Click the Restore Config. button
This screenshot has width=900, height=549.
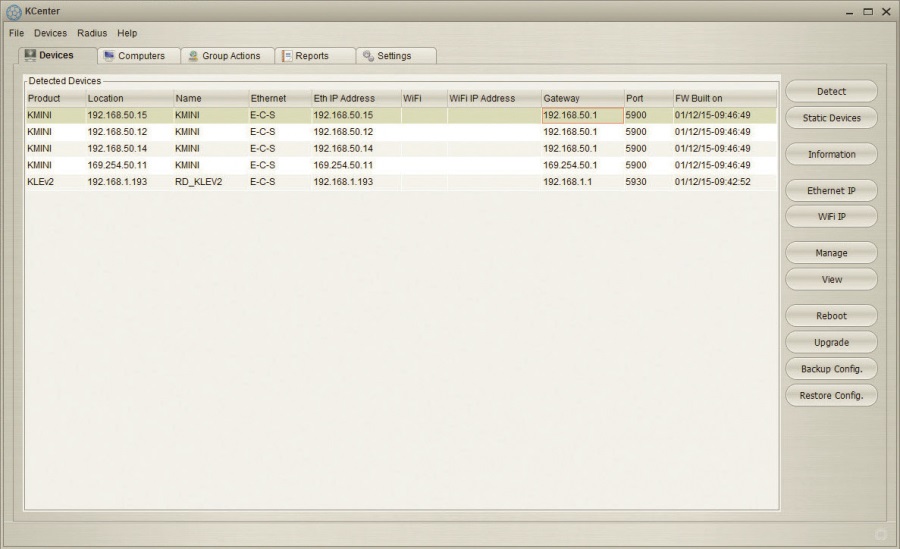pos(831,395)
